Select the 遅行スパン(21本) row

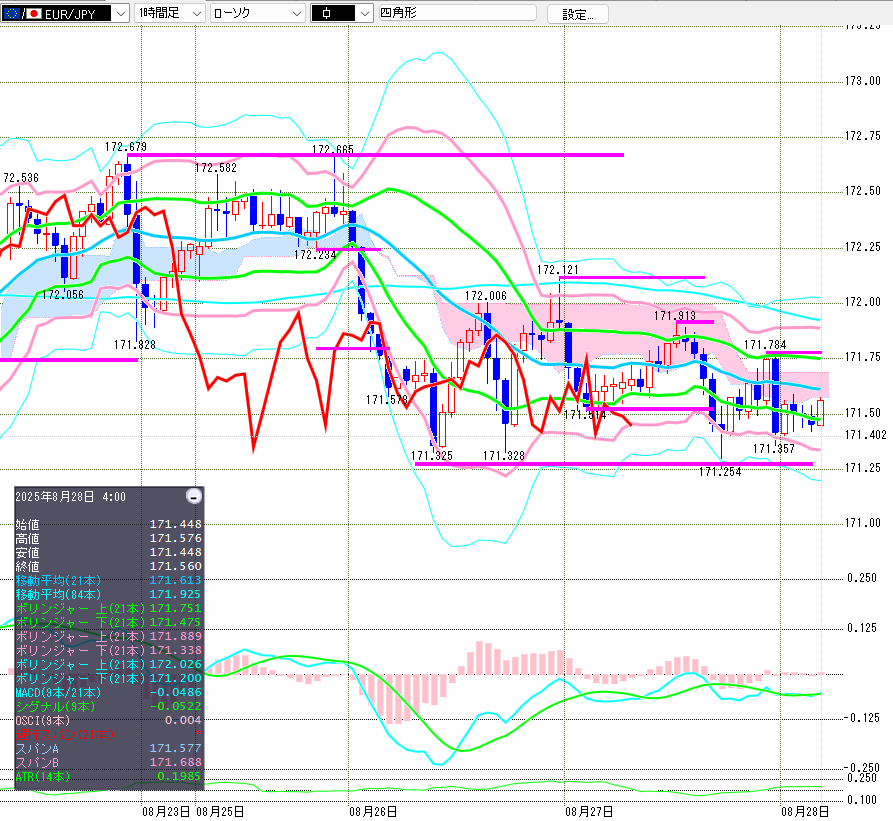pyautogui.click(x=108, y=734)
